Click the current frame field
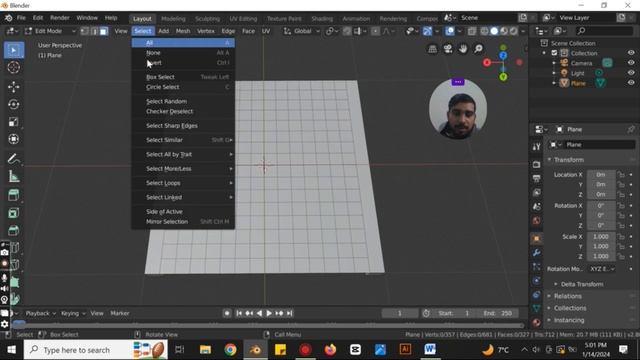This screenshot has width=640, height=360. point(400,313)
